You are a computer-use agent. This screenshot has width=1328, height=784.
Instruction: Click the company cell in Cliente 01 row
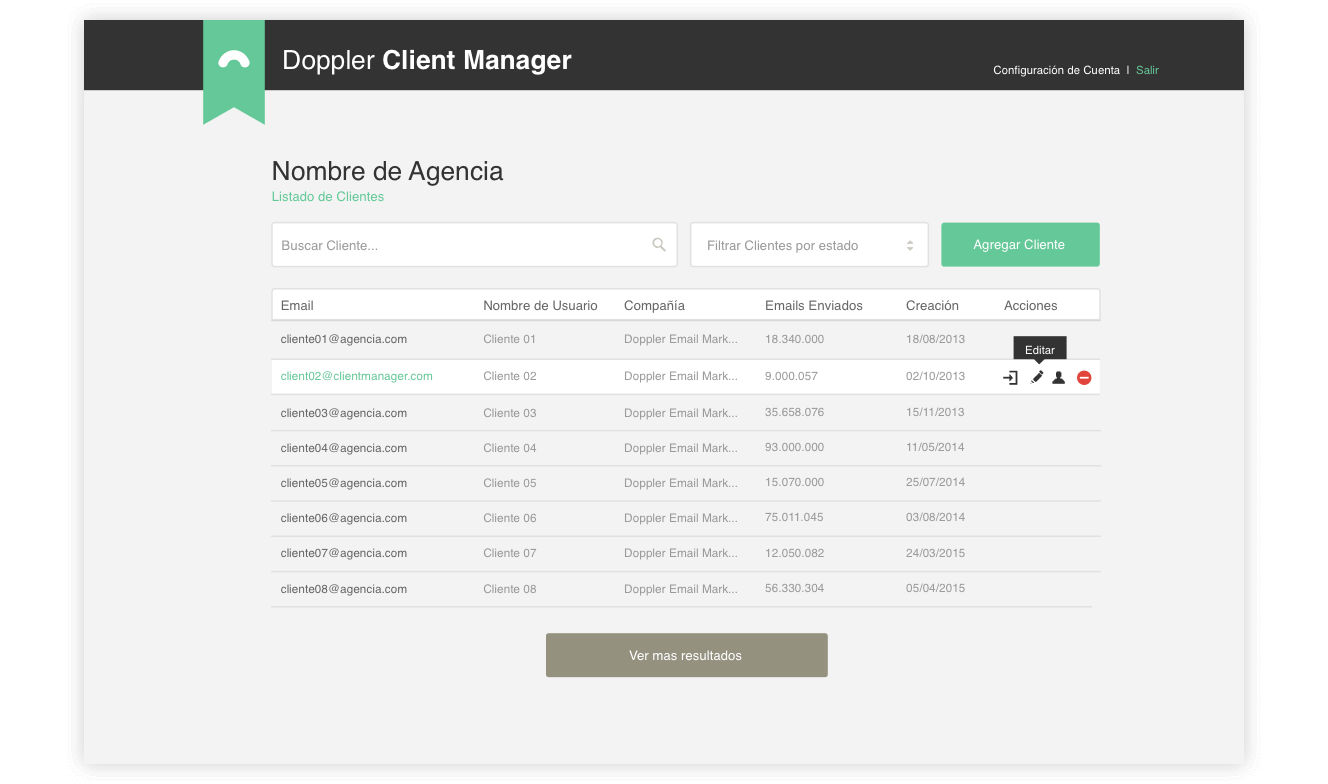(681, 339)
